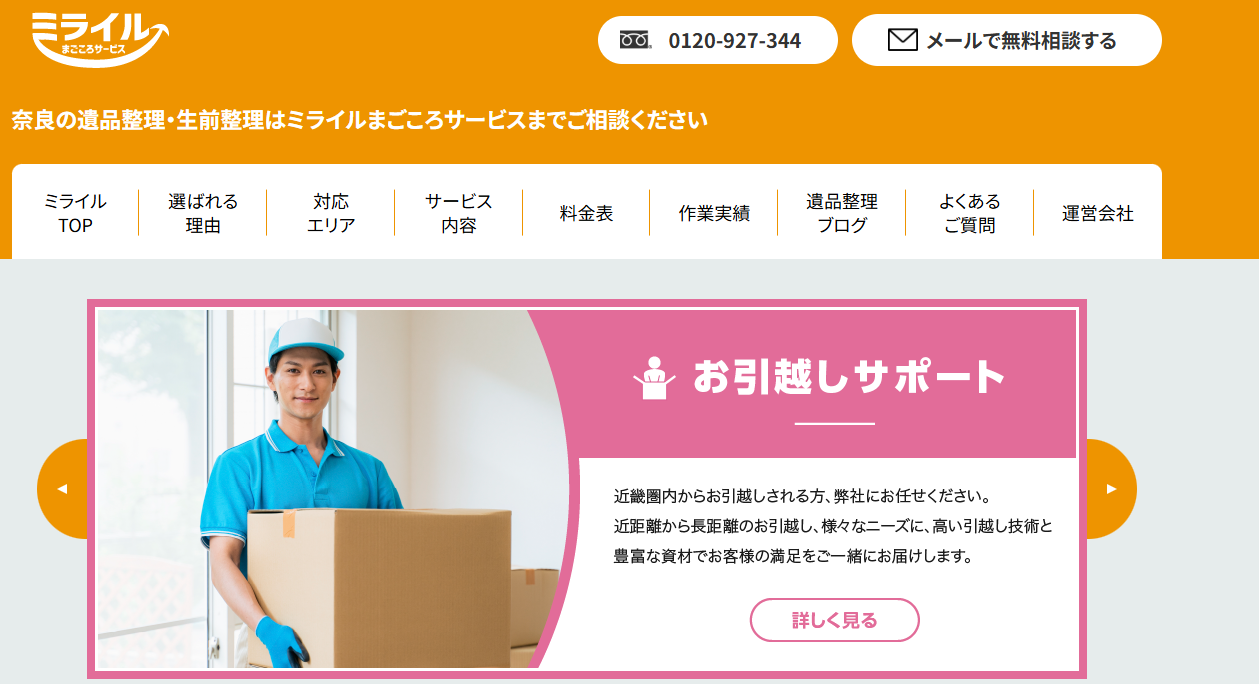The image size is (1259, 684).
Task: Click the ミライル logo at top left
Action: (x=100, y=37)
